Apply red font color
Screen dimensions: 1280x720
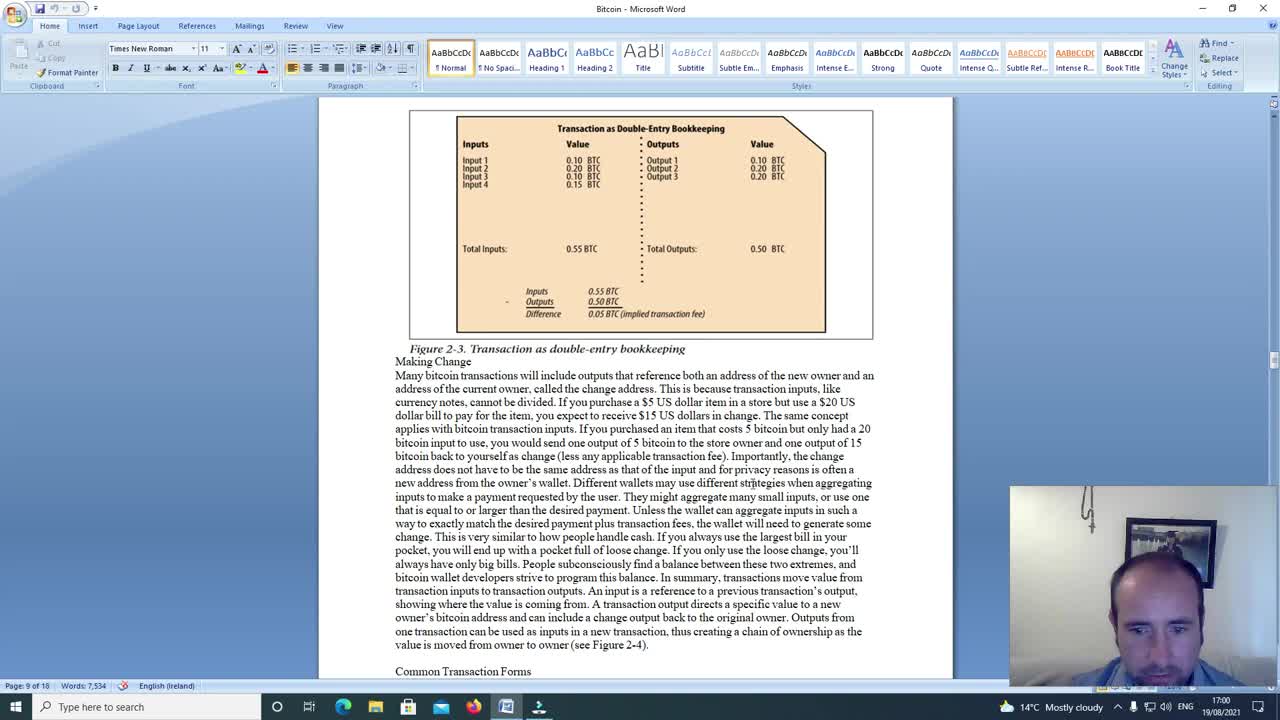click(x=262, y=68)
